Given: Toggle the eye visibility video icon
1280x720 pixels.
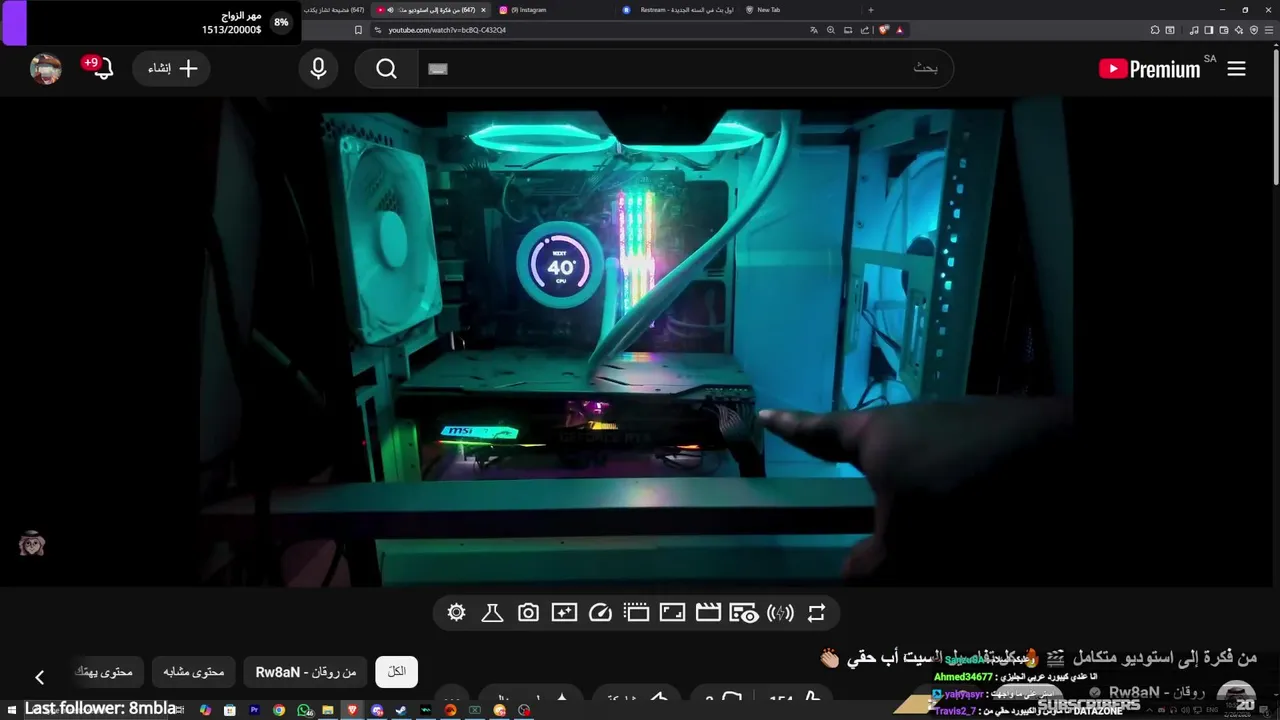Looking at the screenshot, I should (x=744, y=613).
